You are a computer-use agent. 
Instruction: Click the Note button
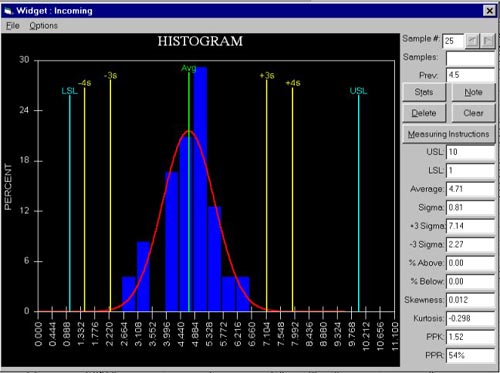pyautogui.click(x=473, y=92)
